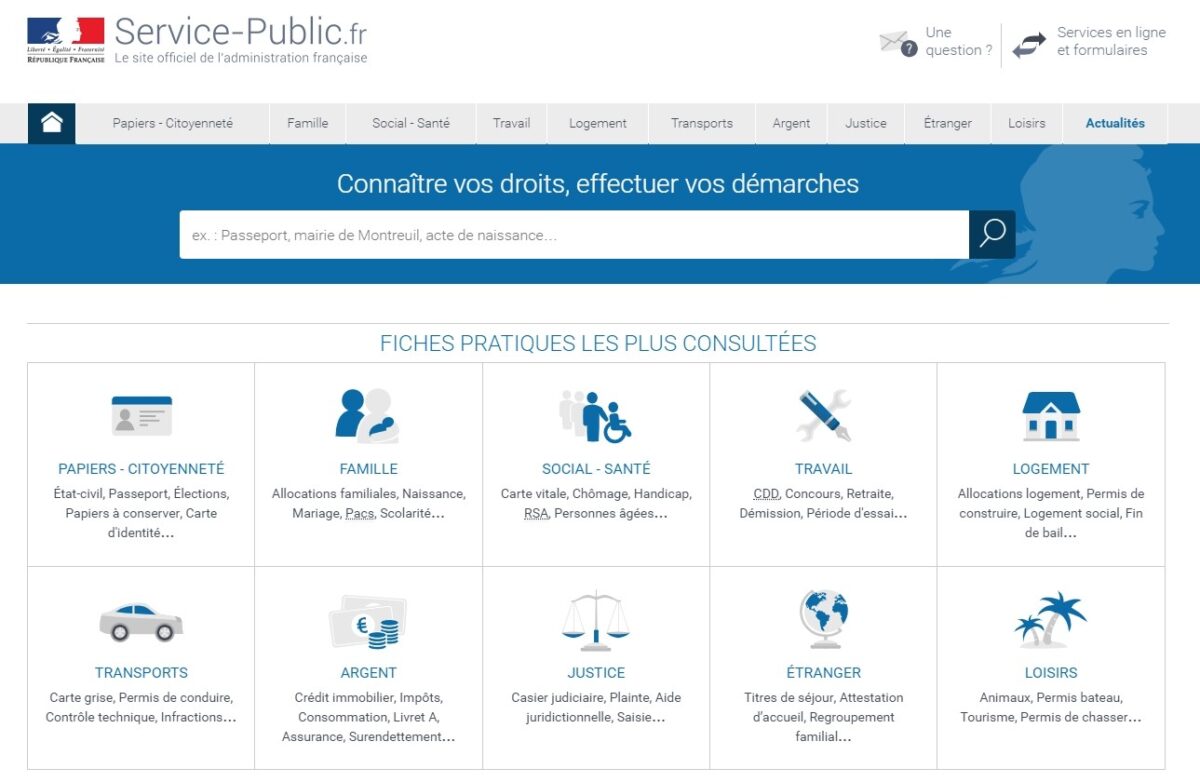This screenshot has width=1200, height=782.
Task: Click the car Transports icon
Action: point(141,621)
